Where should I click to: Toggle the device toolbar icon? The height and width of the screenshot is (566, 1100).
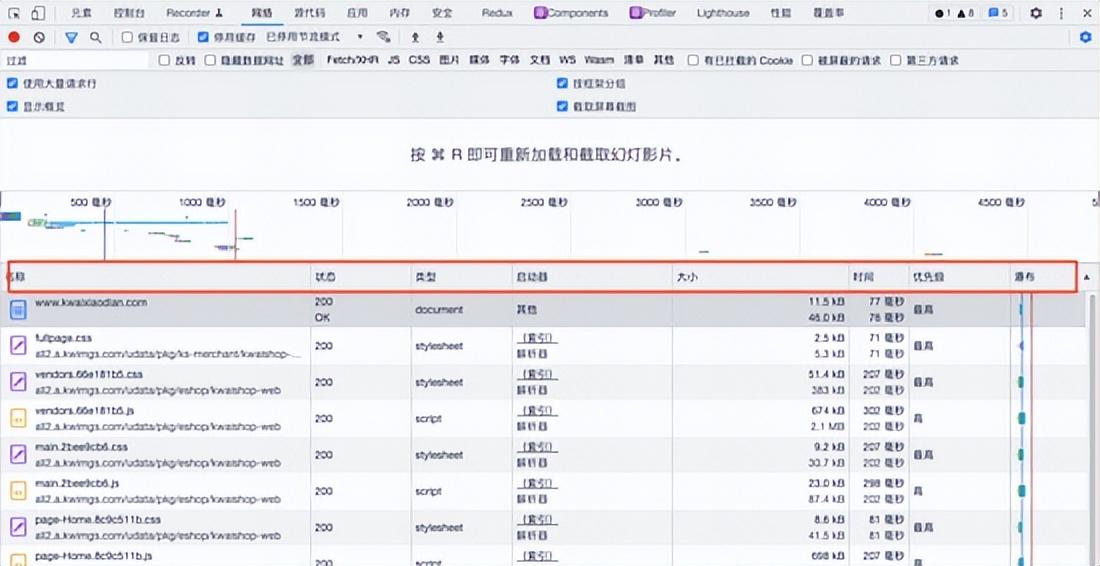pyautogui.click(x=39, y=13)
